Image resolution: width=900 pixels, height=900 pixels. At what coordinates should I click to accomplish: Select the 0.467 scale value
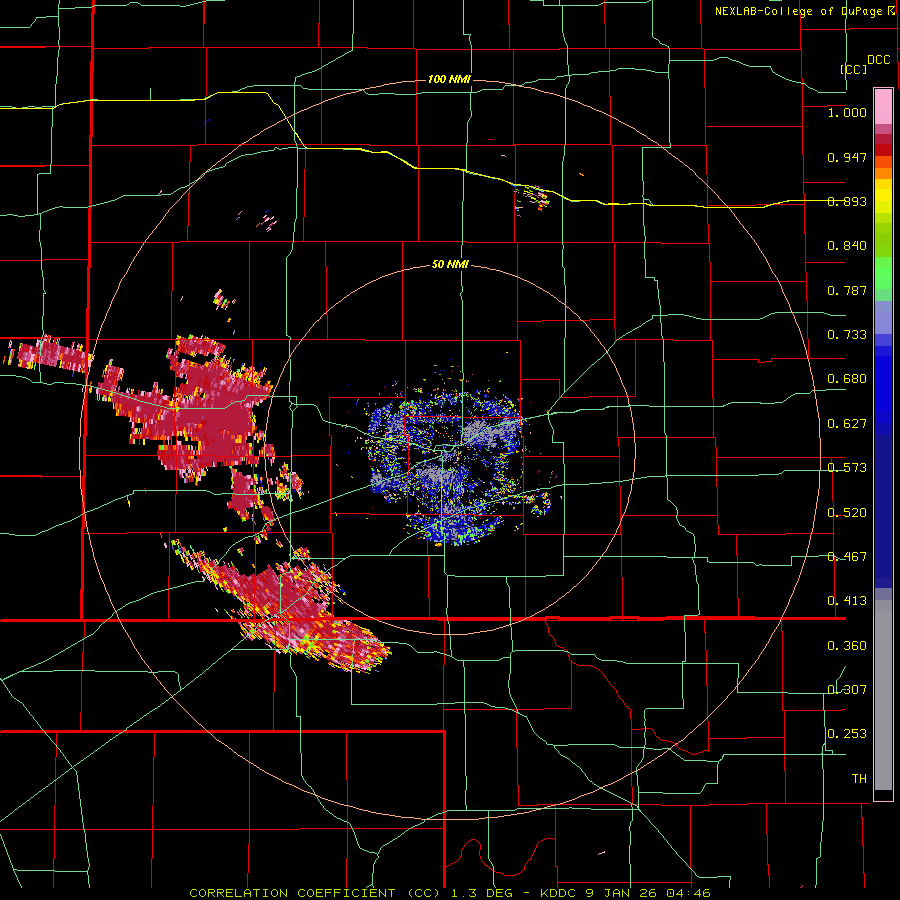click(847, 557)
